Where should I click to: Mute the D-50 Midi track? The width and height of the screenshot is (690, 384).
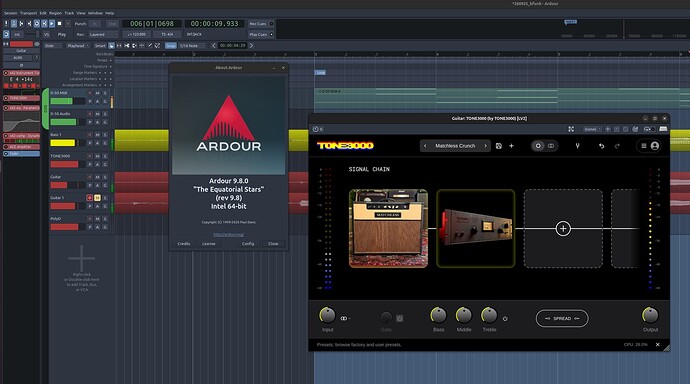(97, 93)
